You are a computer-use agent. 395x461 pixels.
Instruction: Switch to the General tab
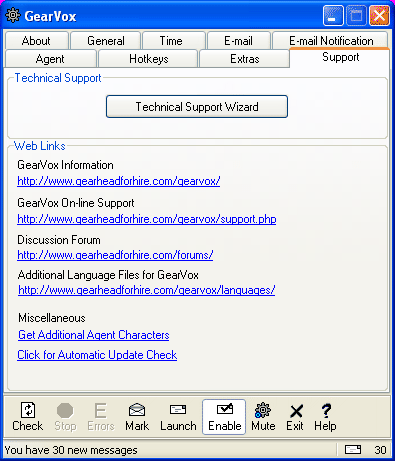click(x=106, y=41)
